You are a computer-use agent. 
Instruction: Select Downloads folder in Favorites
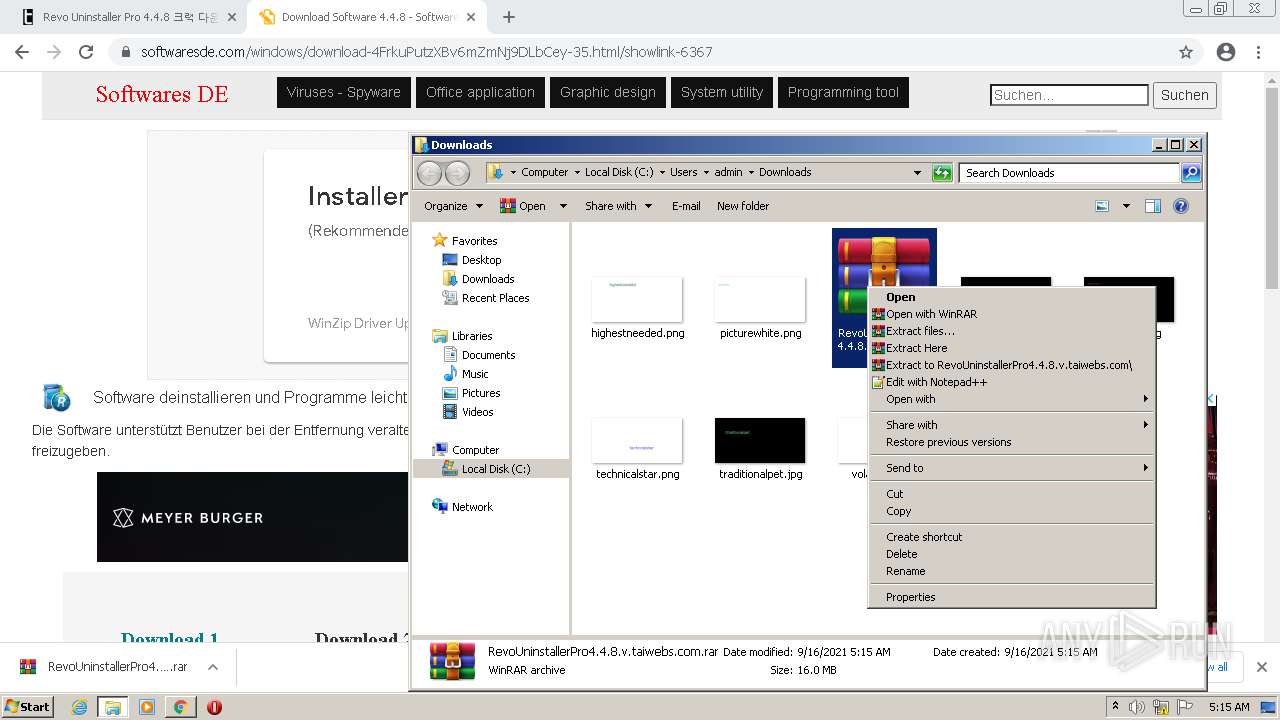(487, 279)
